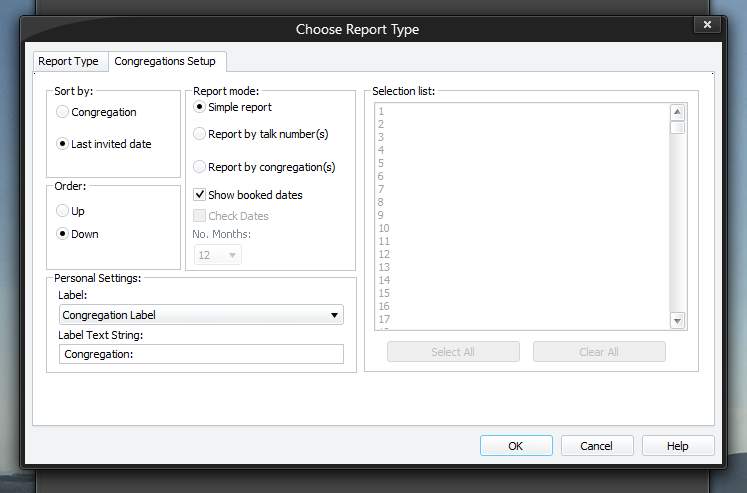Select Congregation sort option
The width and height of the screenshot is (747, 493).
point(64,112)
